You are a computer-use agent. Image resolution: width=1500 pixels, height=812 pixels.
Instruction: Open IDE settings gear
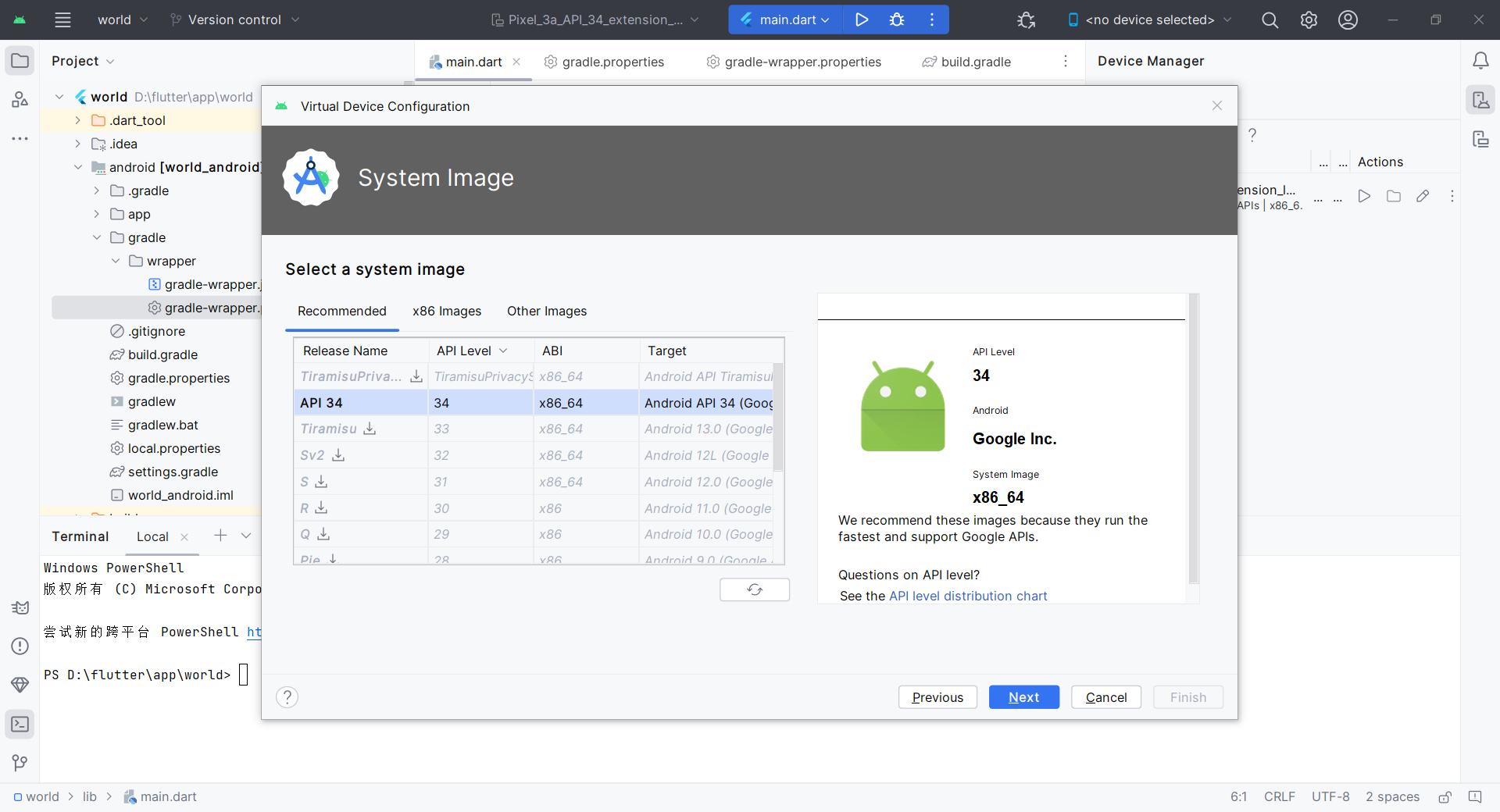pyautogui.click(x=1309, y=20)
